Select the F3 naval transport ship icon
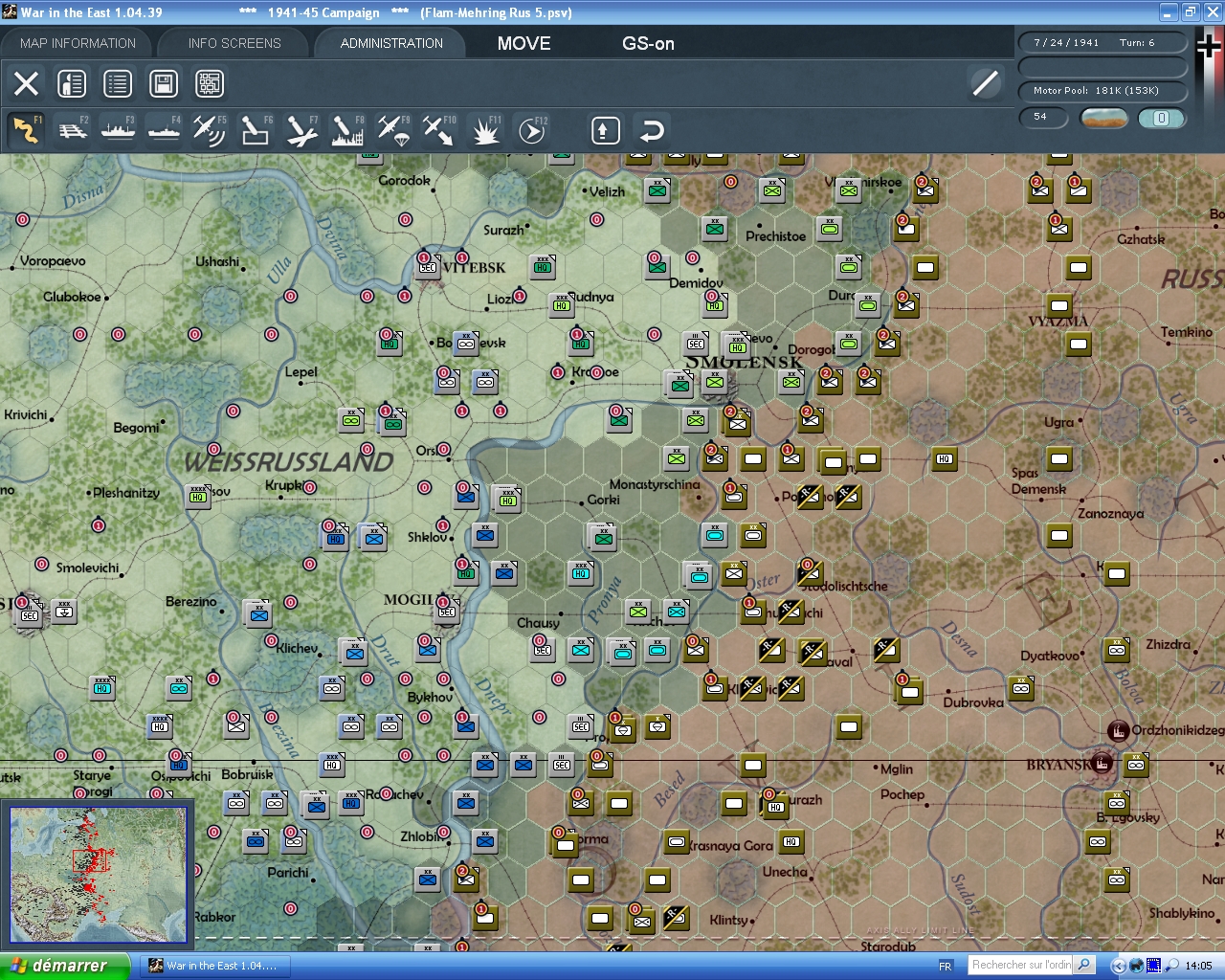Image resolution: width=1225 pixels, height=980 pixels. pos(118,130)
